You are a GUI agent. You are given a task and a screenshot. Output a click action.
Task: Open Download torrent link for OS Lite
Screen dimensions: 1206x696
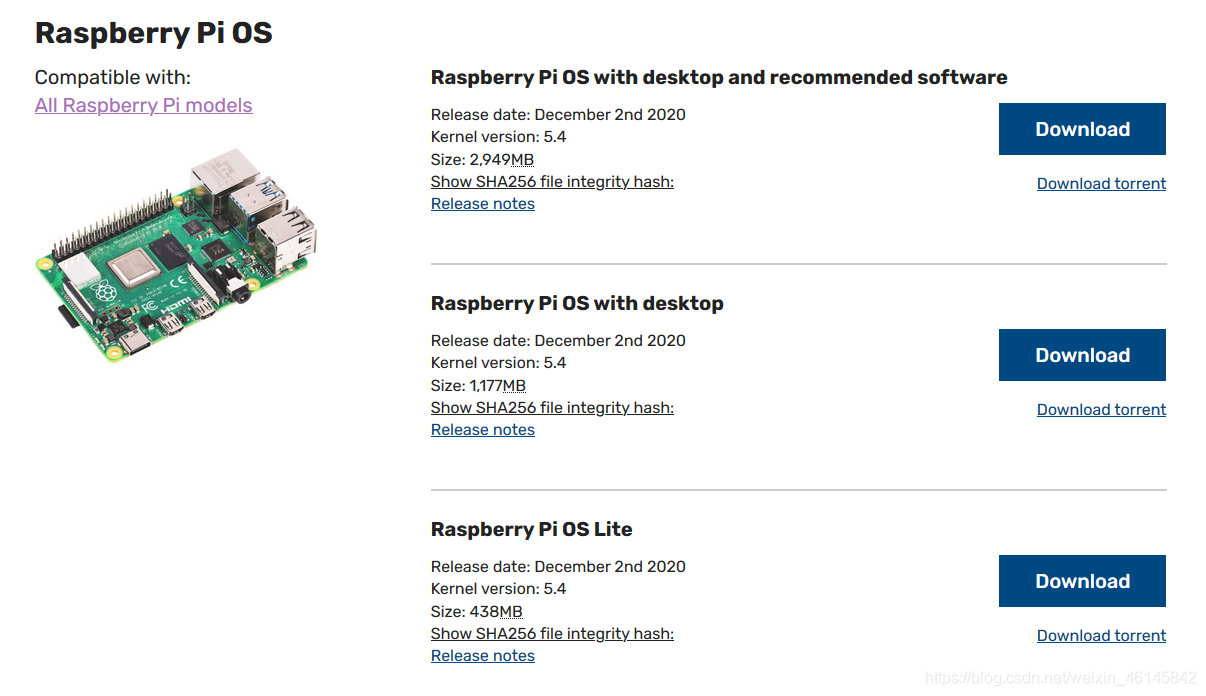pos(1101,635)
